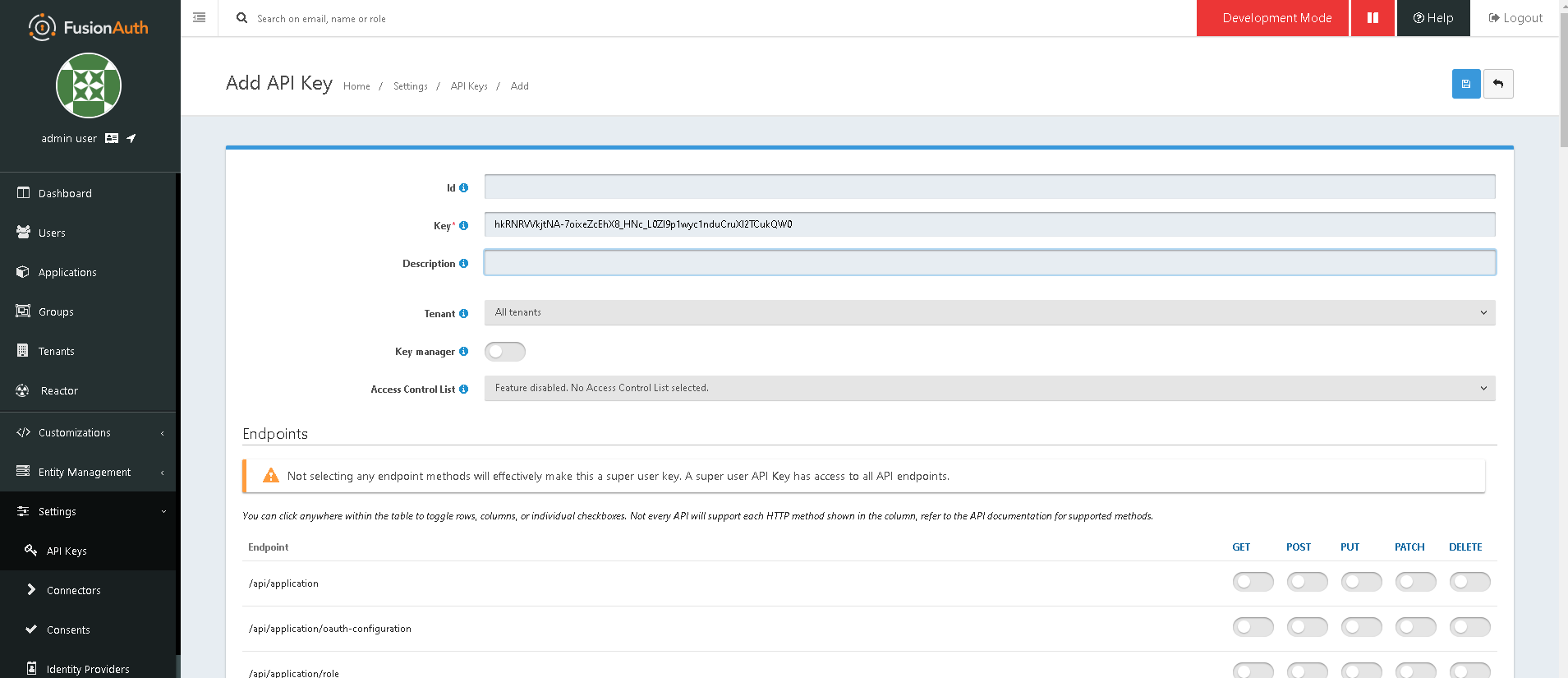Click the API Keys key icon

coord(31,551)
